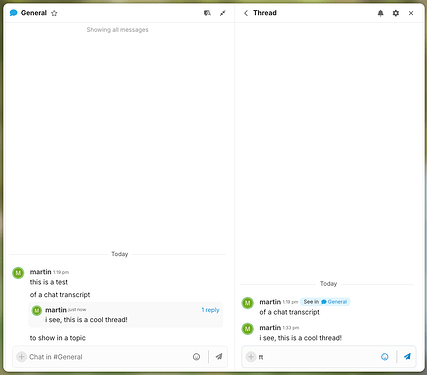
Task: Click martin's avatar on 1:33 pm thread message
Action: pos(247,329)
